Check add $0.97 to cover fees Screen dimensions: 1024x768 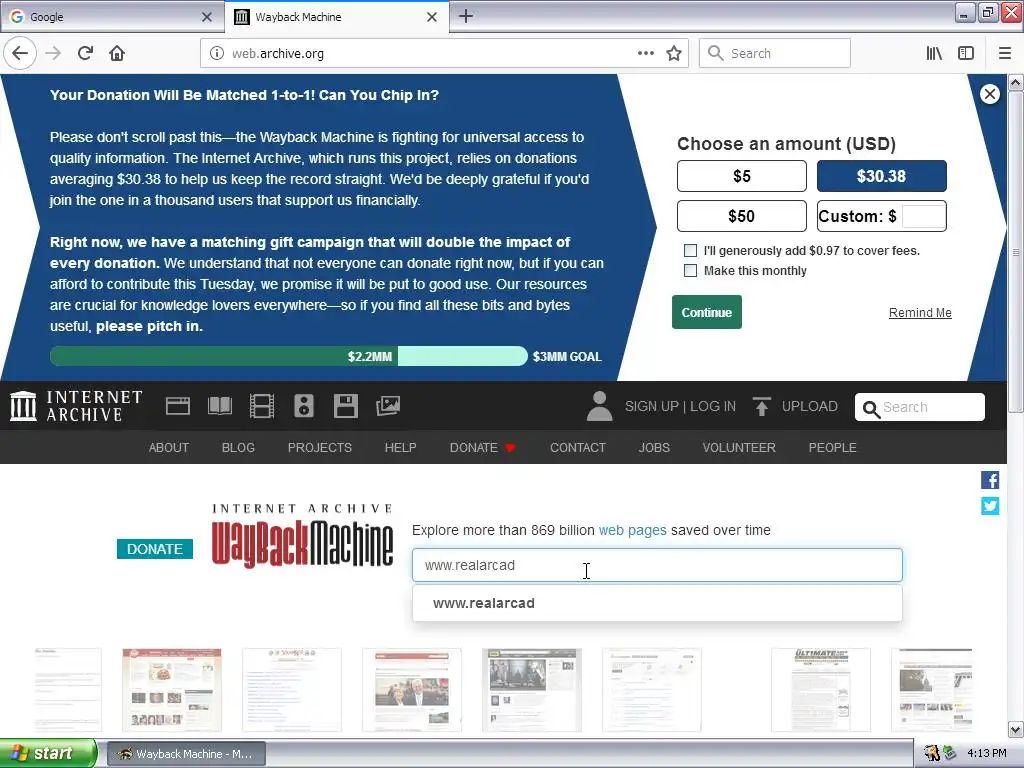pyautogui.click(x=690, y=251)
